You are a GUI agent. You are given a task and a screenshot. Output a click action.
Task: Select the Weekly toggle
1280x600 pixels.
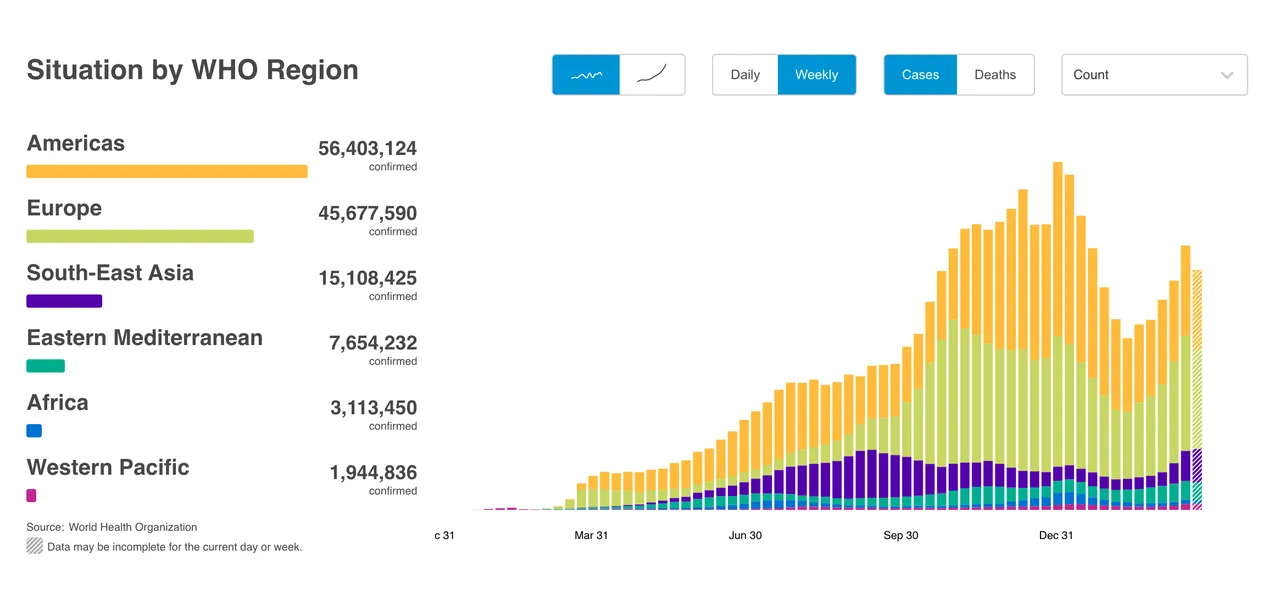(817, 75)
